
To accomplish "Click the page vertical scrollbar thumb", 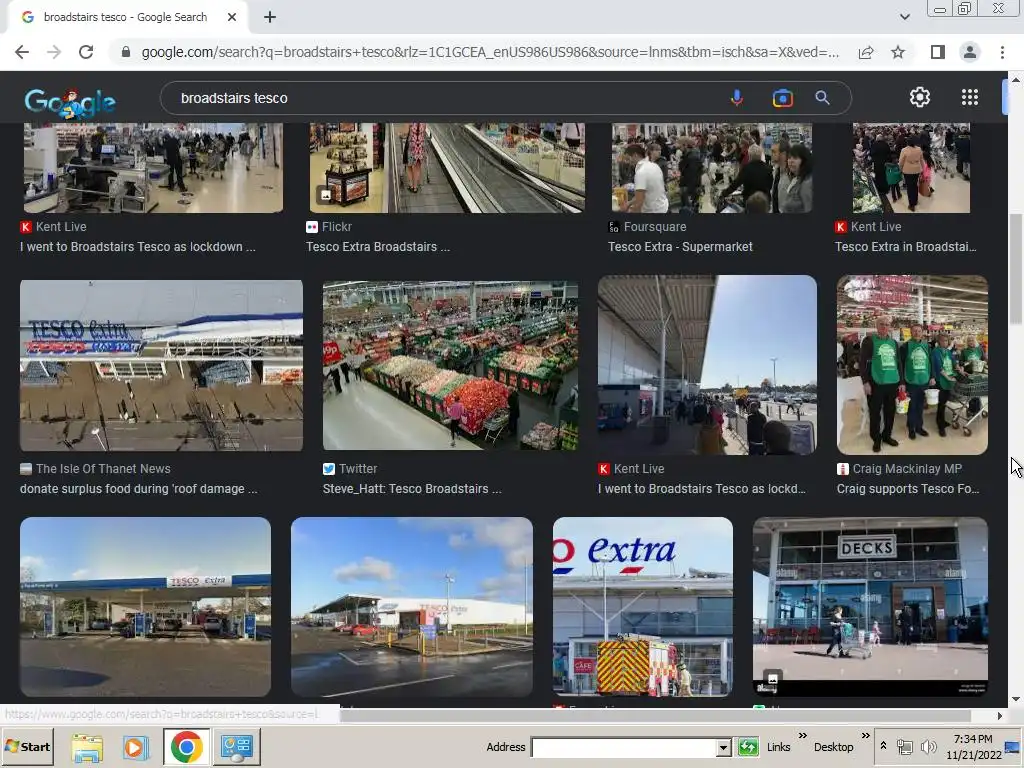I will coord(1016,268).
